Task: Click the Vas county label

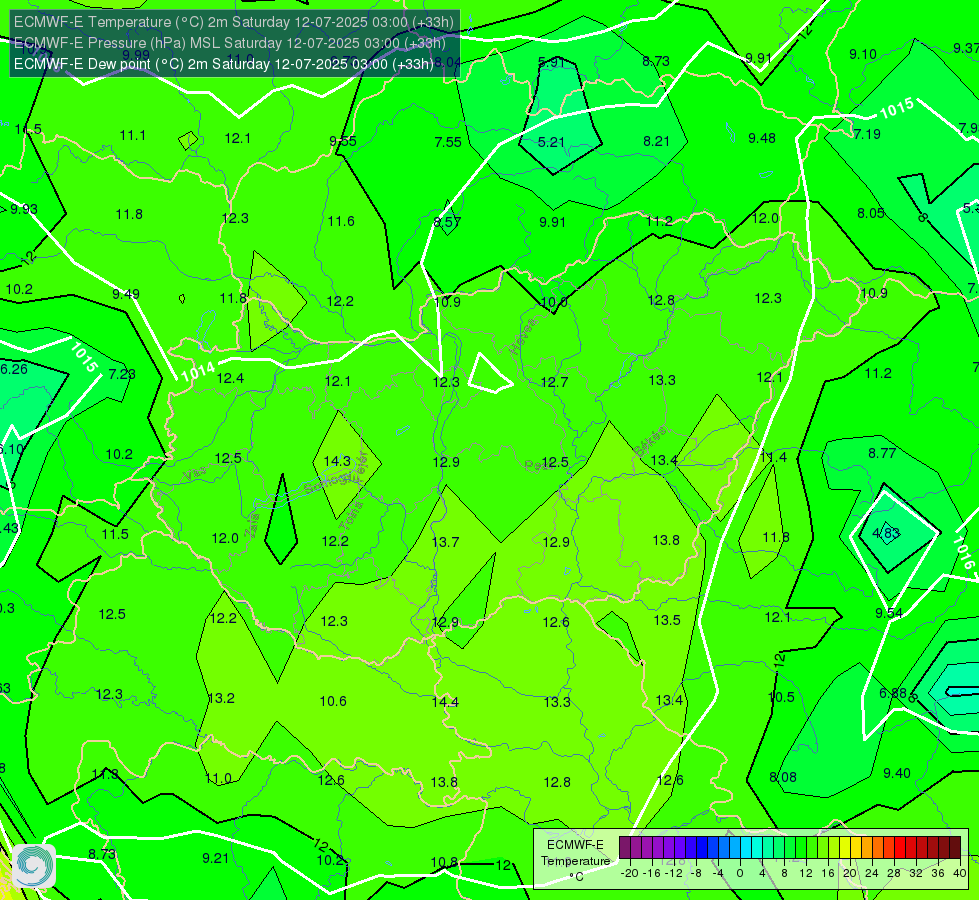Action: [x=195, y=474]
